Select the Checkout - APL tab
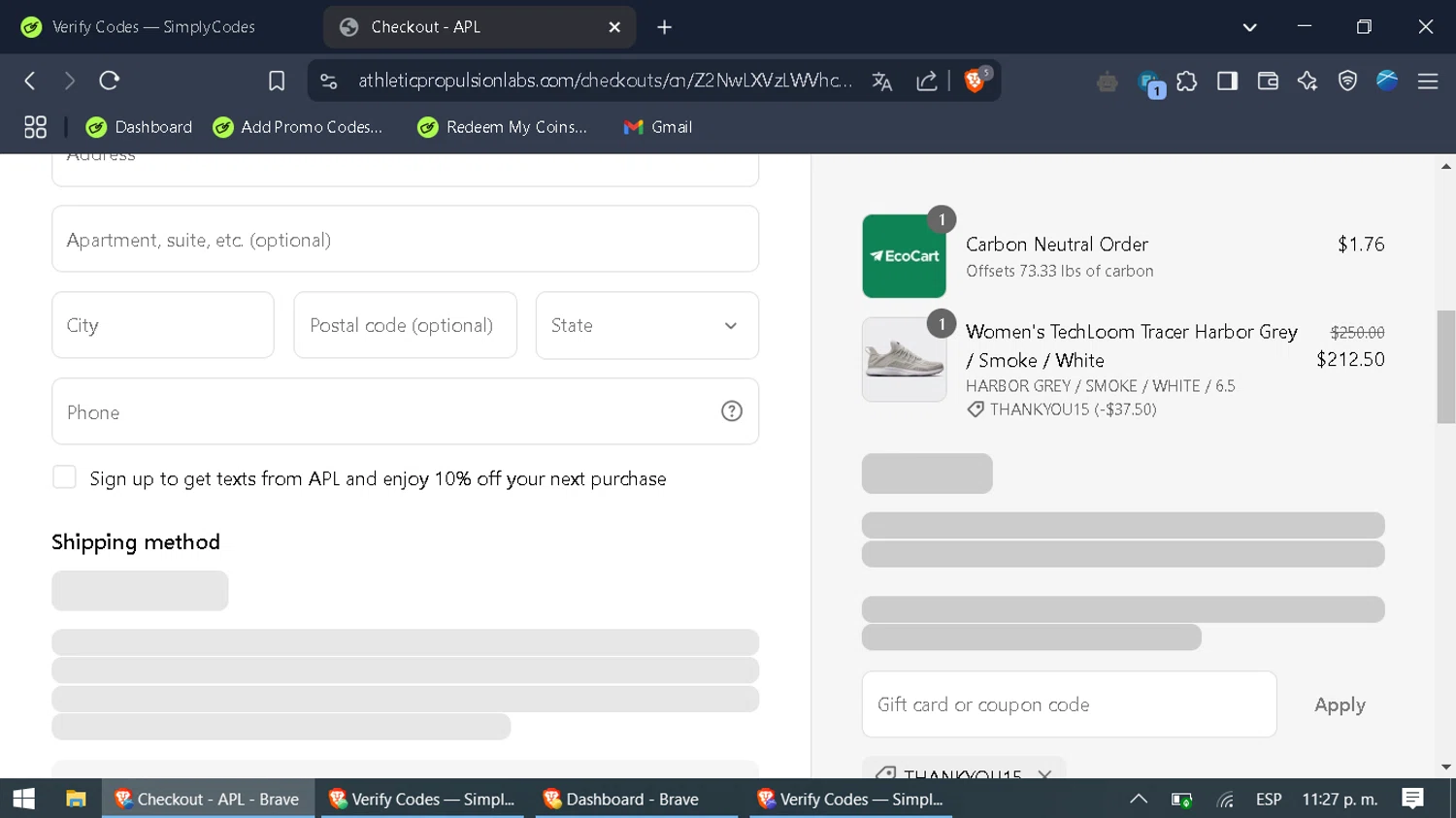The width and height of the screenshot is (1456, 818). (x=480, y=27)
